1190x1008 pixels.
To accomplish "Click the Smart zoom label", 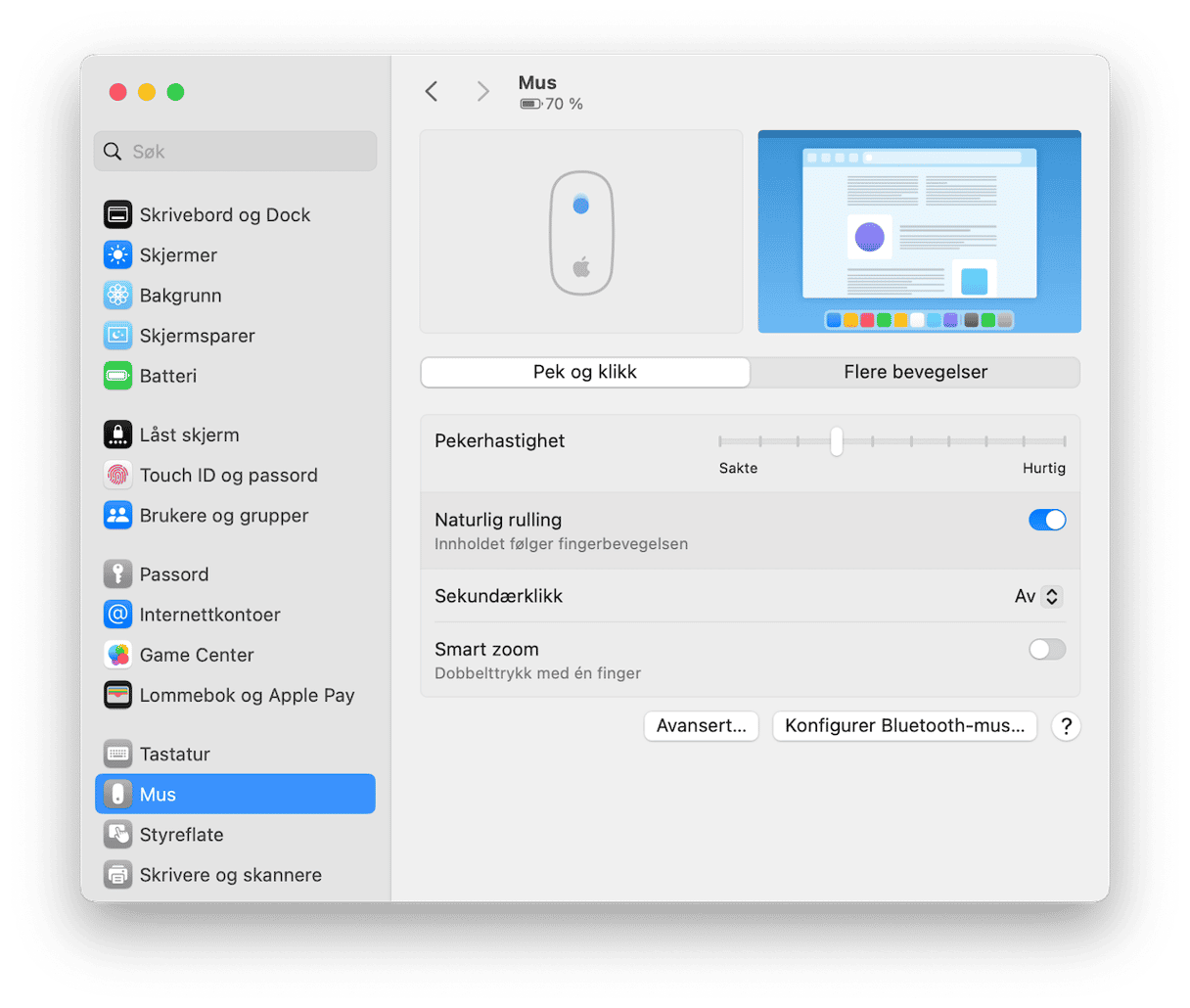I will coord(486,649).
